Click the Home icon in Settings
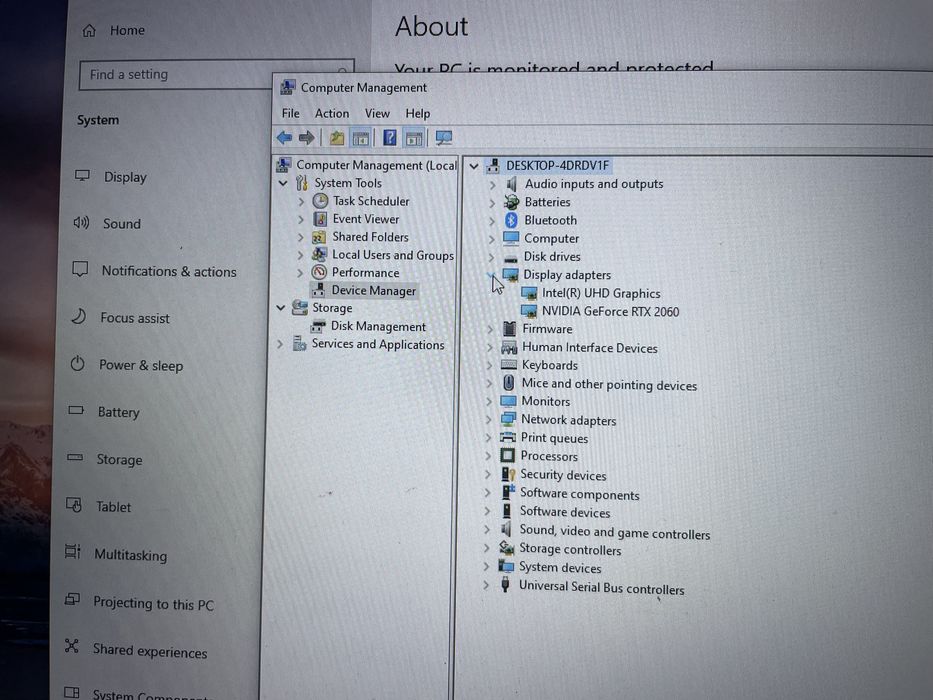The height and width of the screenshot is (700, 933). point(89,30)
